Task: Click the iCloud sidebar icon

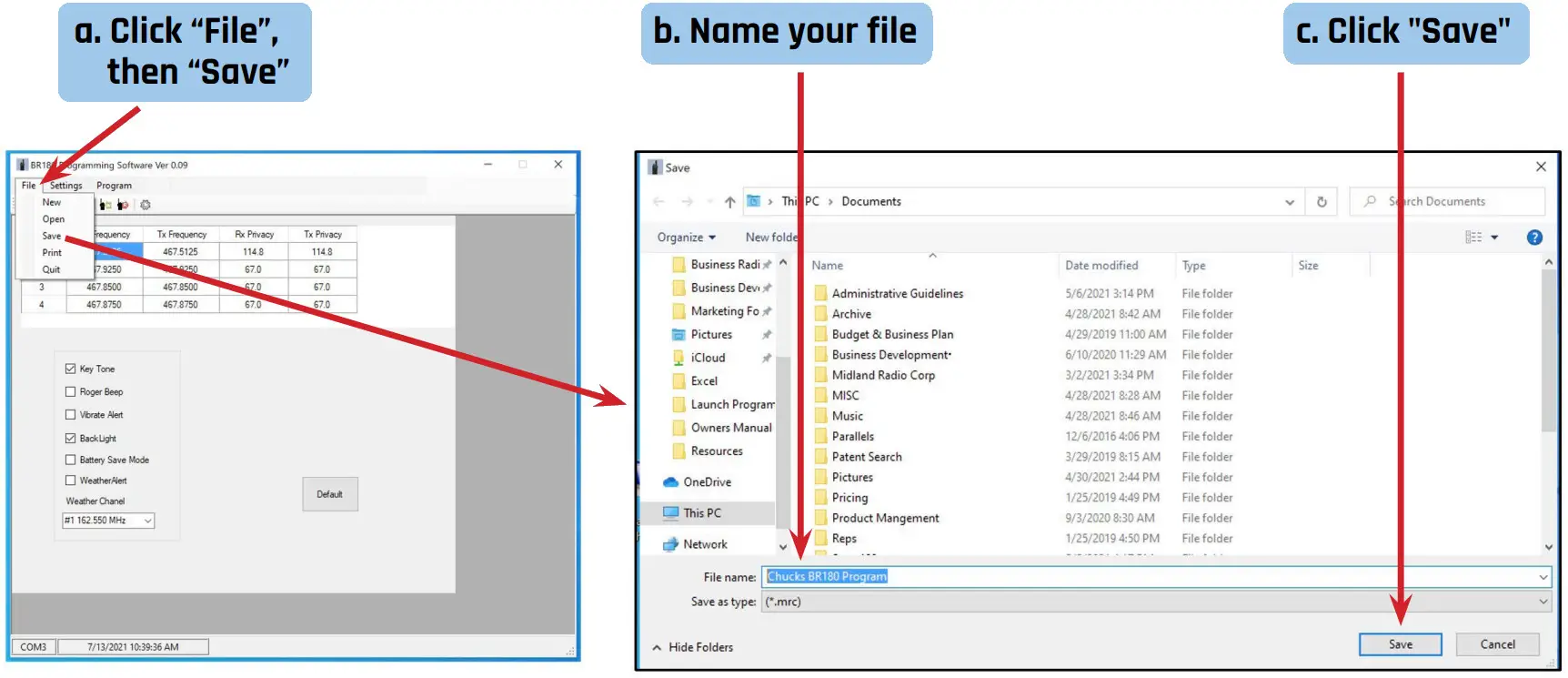Action: [x=678, y=358]
